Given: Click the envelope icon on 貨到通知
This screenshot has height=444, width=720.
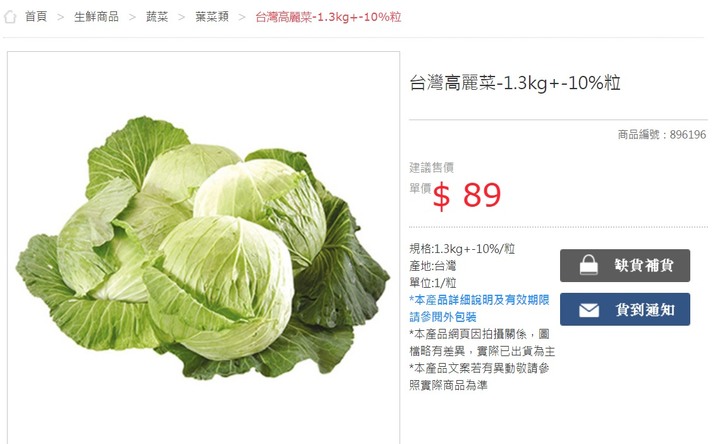Looking at the screenshot, I should pyautogui.click(x=589, y=310).
